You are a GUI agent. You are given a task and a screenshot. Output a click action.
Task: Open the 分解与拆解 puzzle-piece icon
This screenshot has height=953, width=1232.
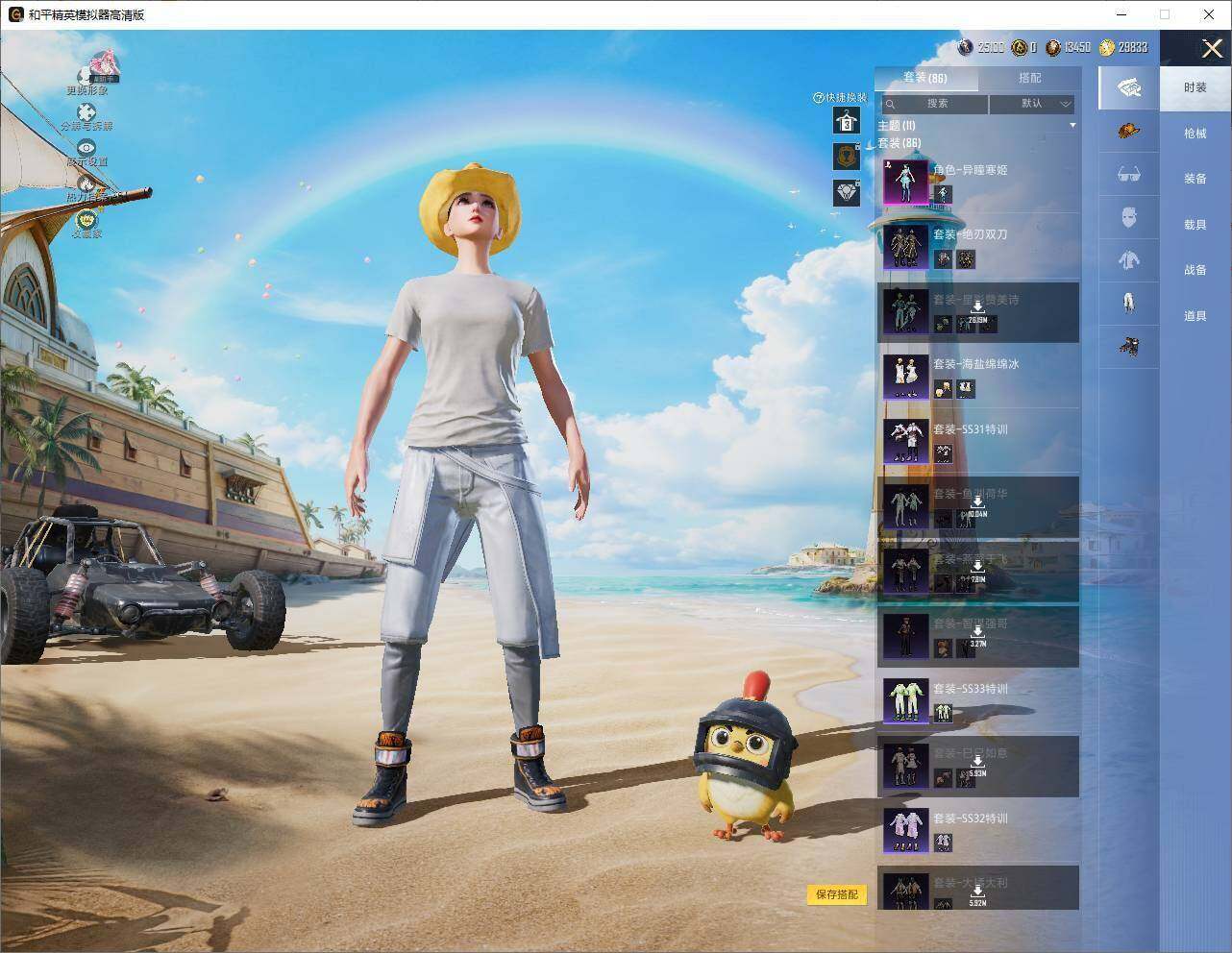[86, 112]
